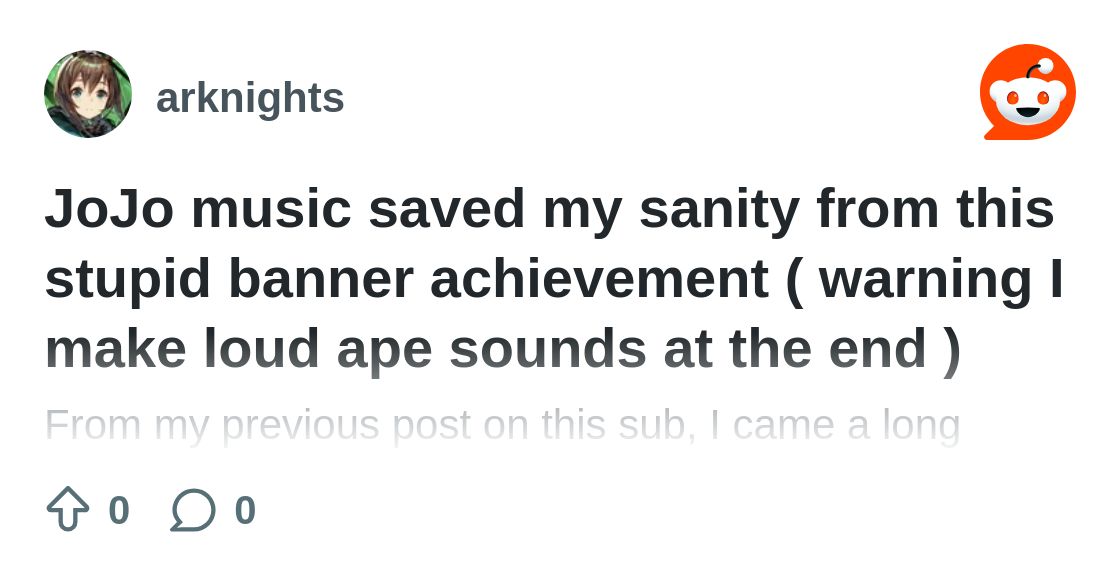
Task: Click 'previous post' in preview text
Action: pos(347,426)
